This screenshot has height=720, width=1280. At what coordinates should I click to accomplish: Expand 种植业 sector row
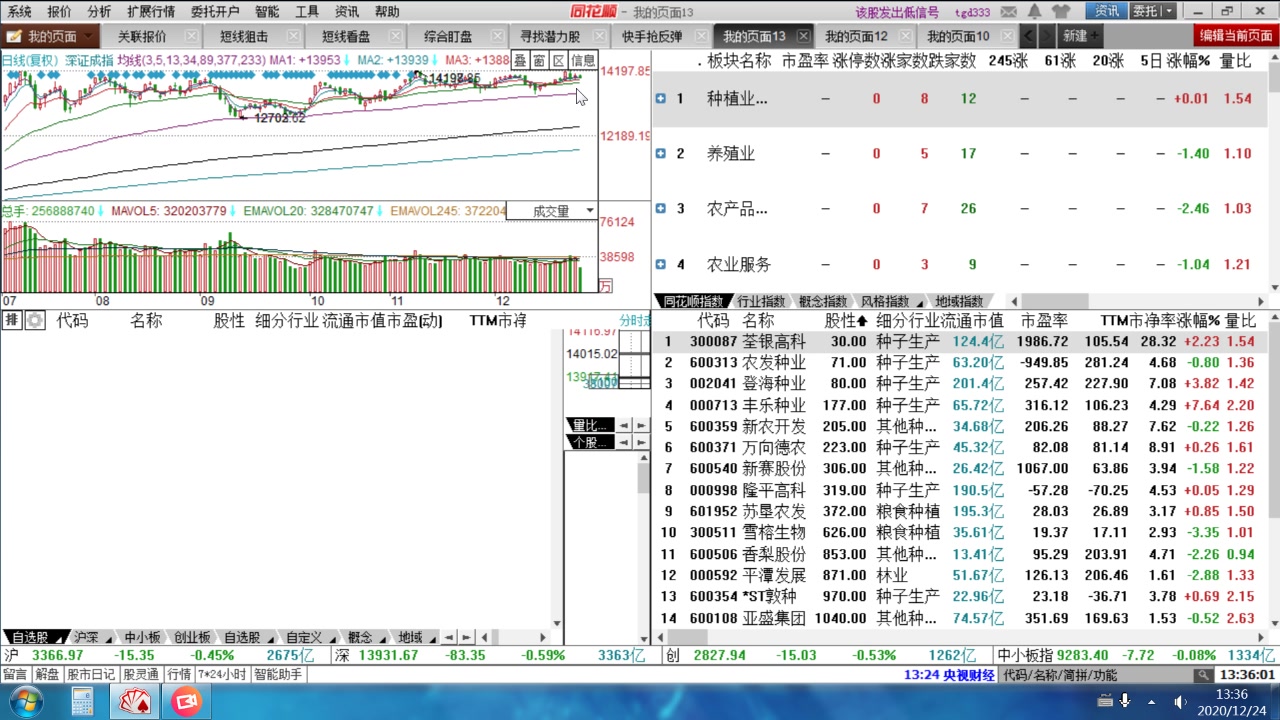(x=661, y=98)
